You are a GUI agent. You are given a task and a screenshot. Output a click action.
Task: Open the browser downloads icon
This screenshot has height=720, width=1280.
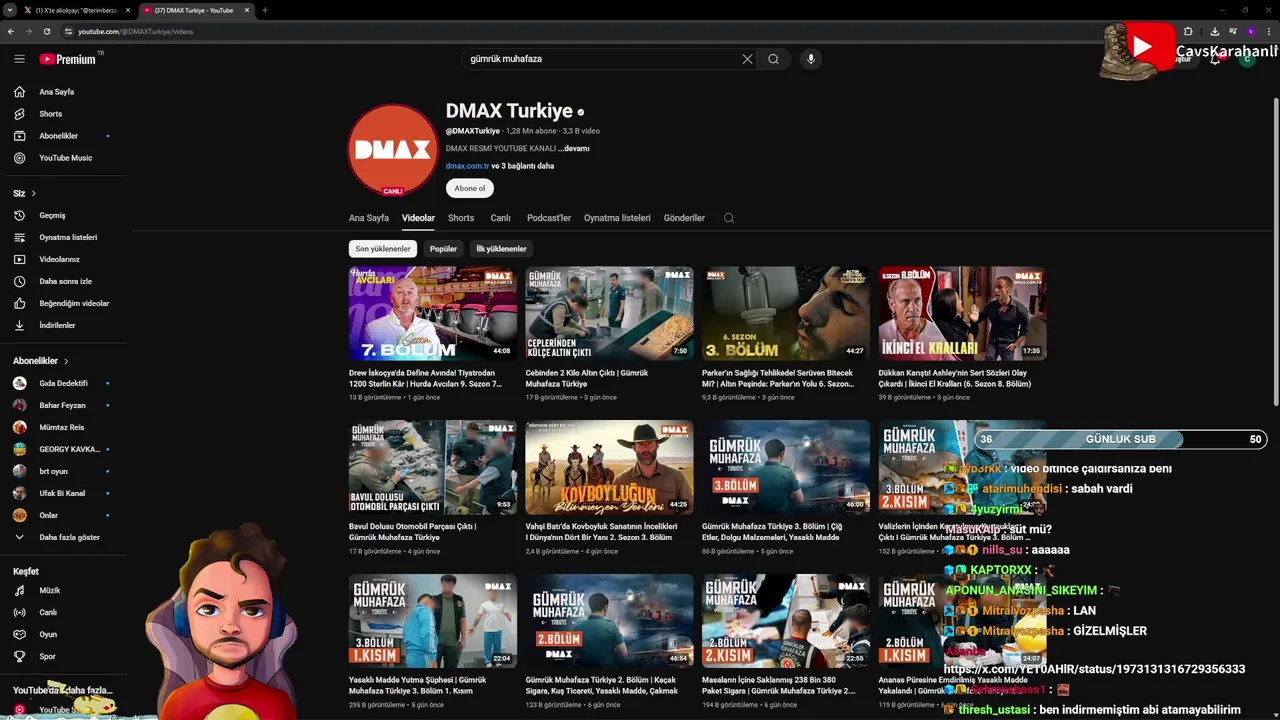[1214, 31]
